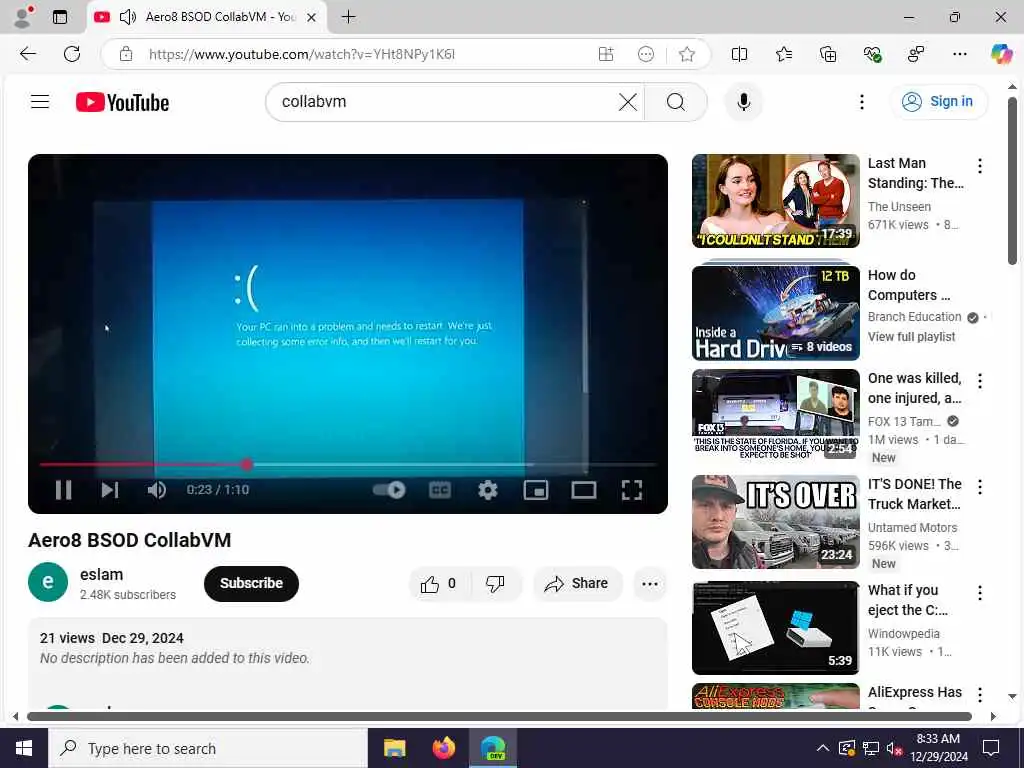Image resolution: width=1024 pixels, height=768 pixels.
Task: Share this video
Action: (x=578, y=584)
